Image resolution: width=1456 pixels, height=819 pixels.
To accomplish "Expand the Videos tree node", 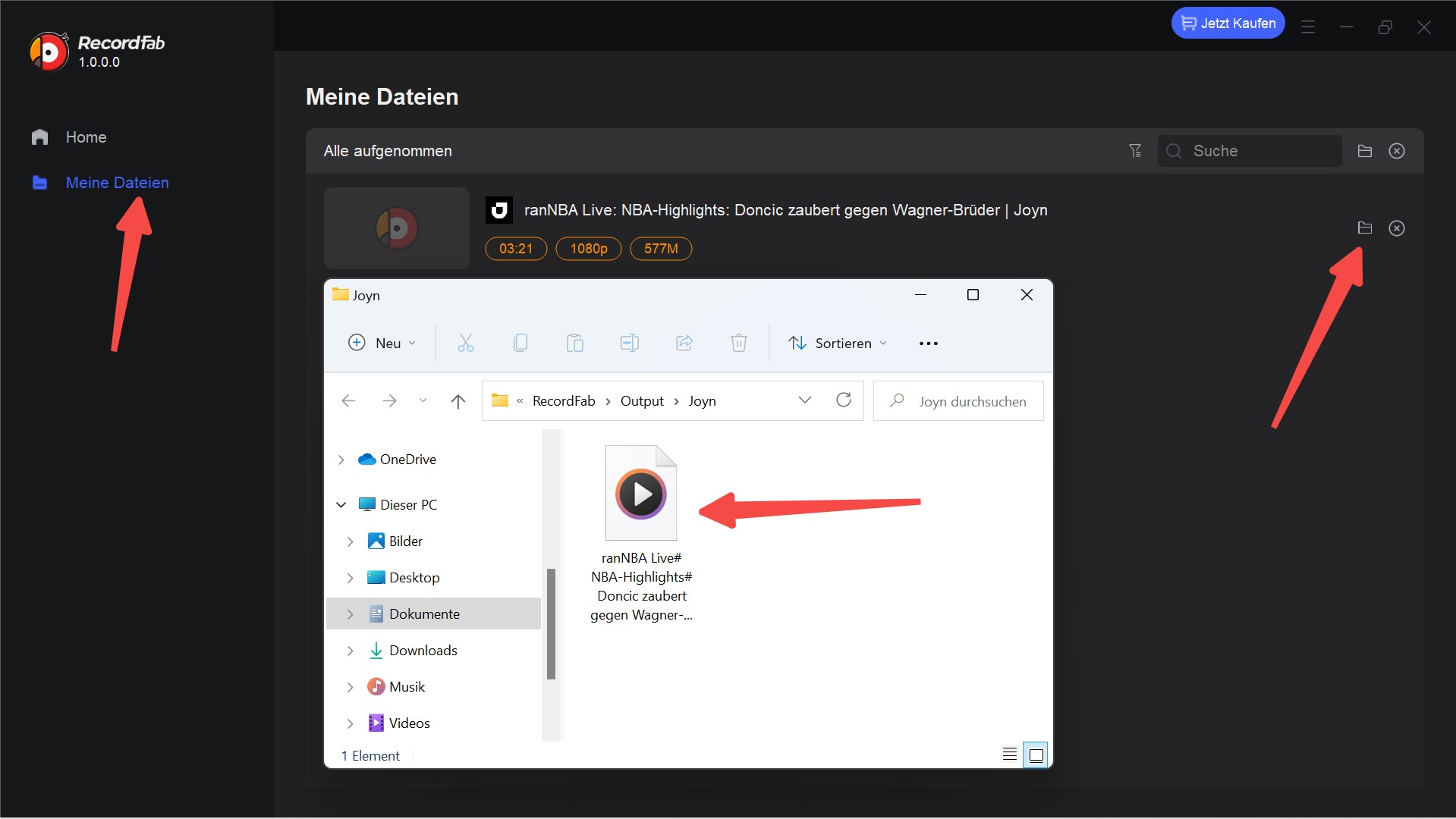I will pyautogui.click(x=351, y=723).
